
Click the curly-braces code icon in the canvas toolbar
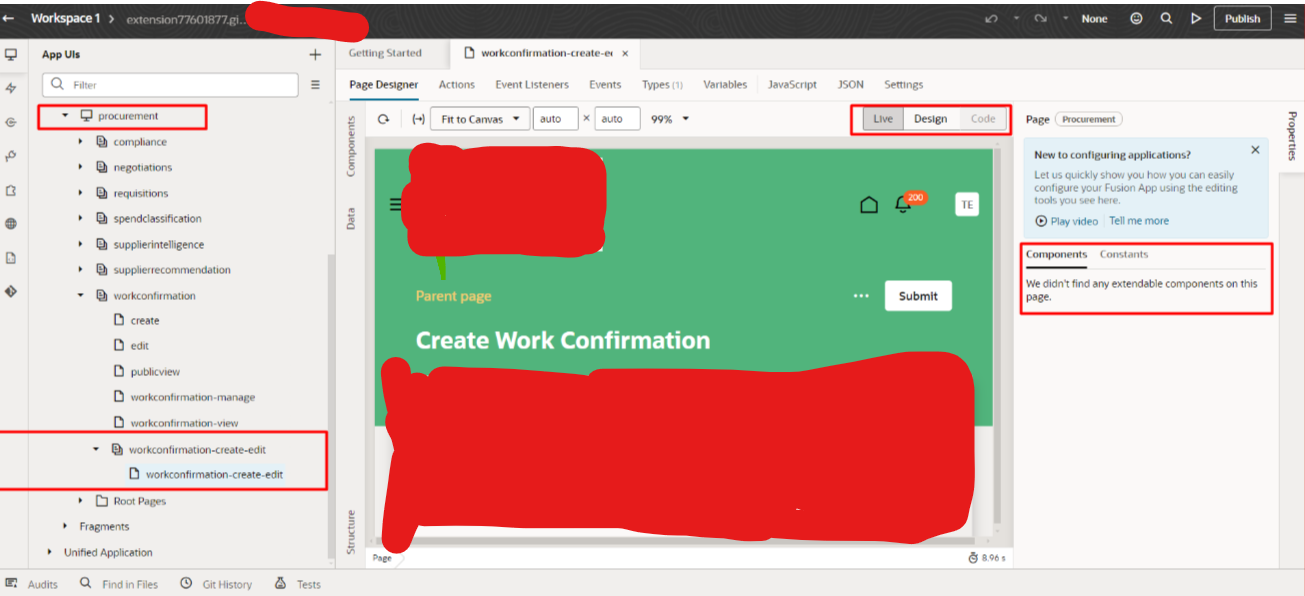point(419,118)
